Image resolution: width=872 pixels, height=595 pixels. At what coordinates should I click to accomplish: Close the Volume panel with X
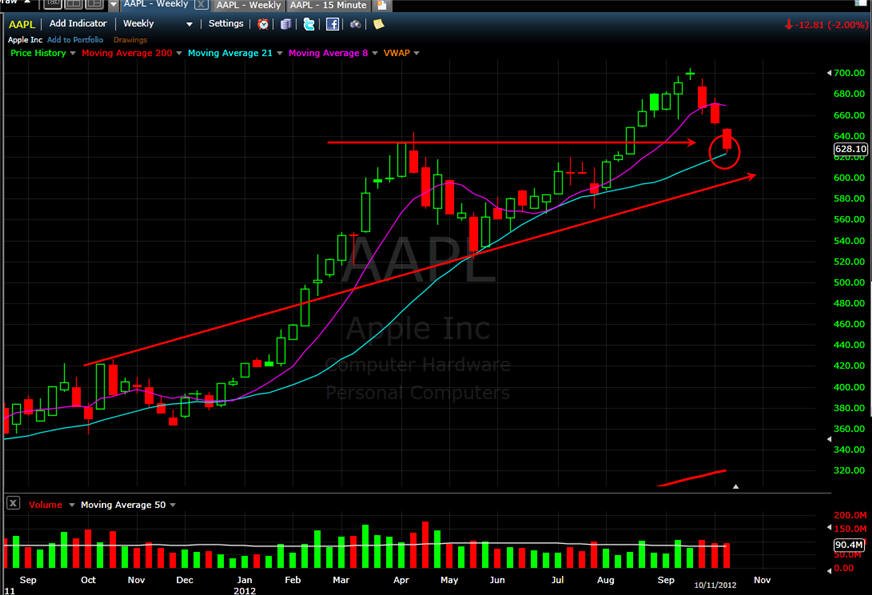point(13,504)
